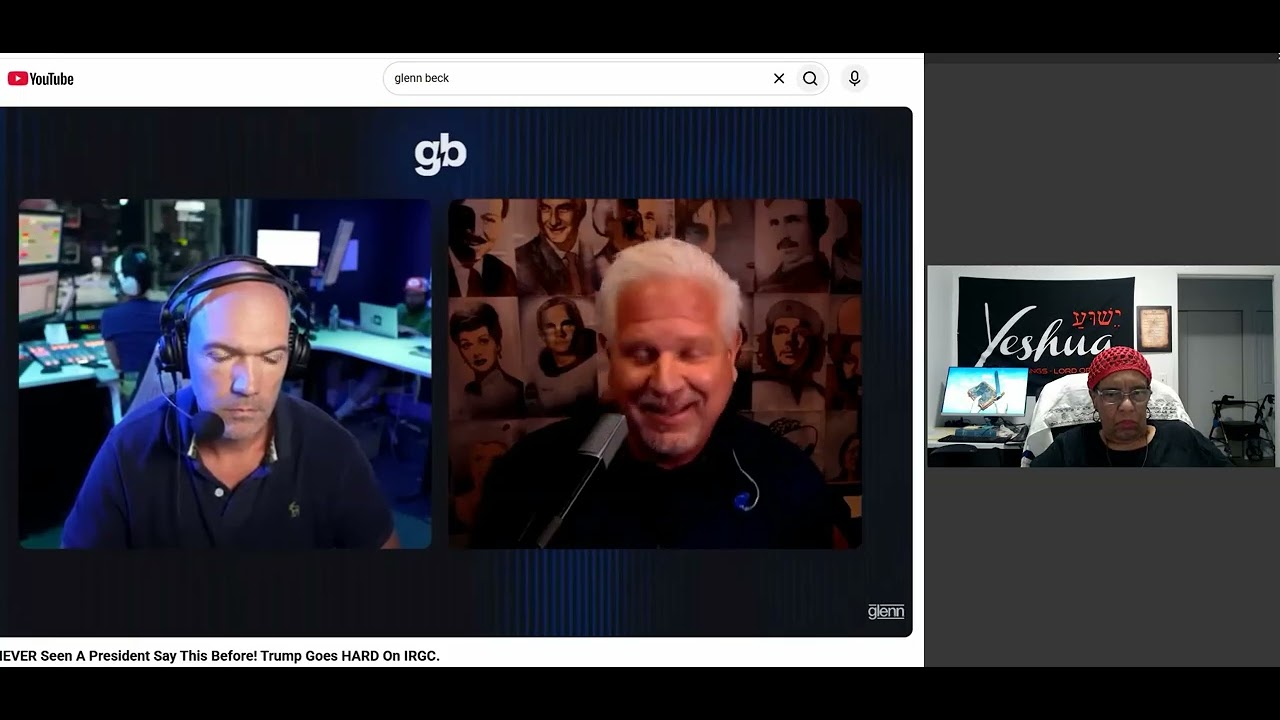Open the video title about Trump and IRGC
The image size is (1280, 720).
220,656
